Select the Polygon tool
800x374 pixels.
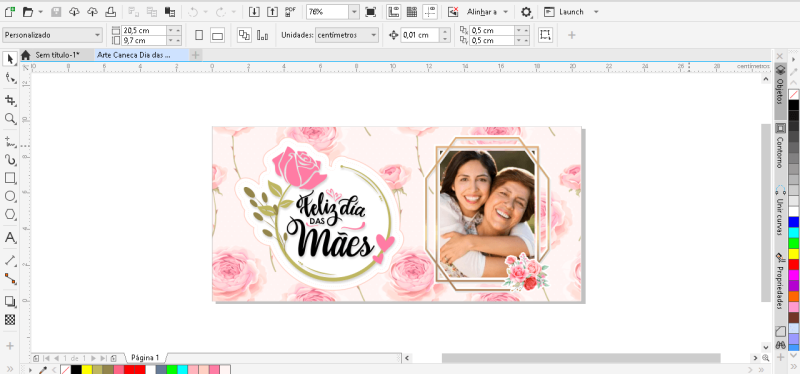10,214
